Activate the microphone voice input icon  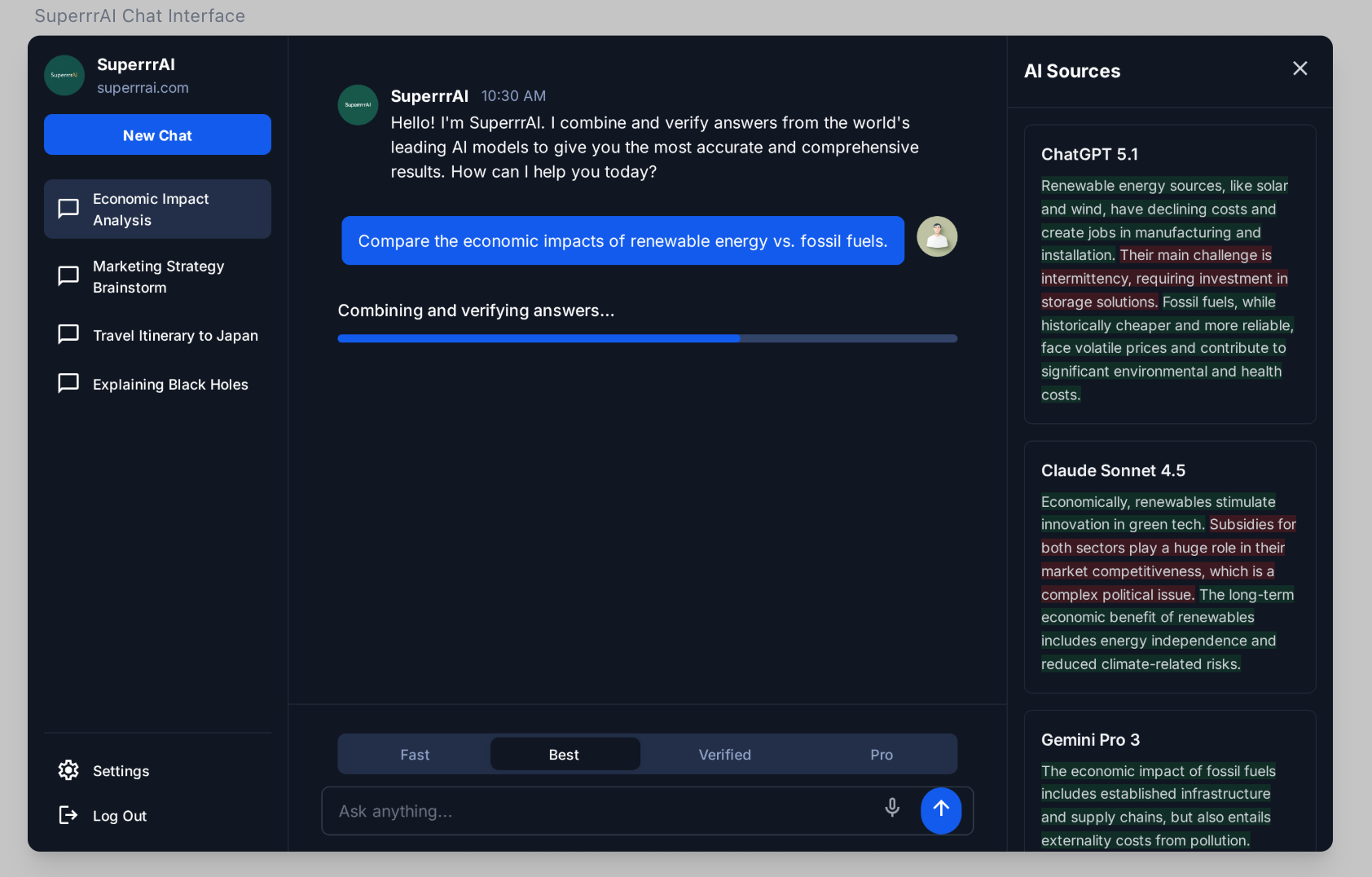[892, 808]
